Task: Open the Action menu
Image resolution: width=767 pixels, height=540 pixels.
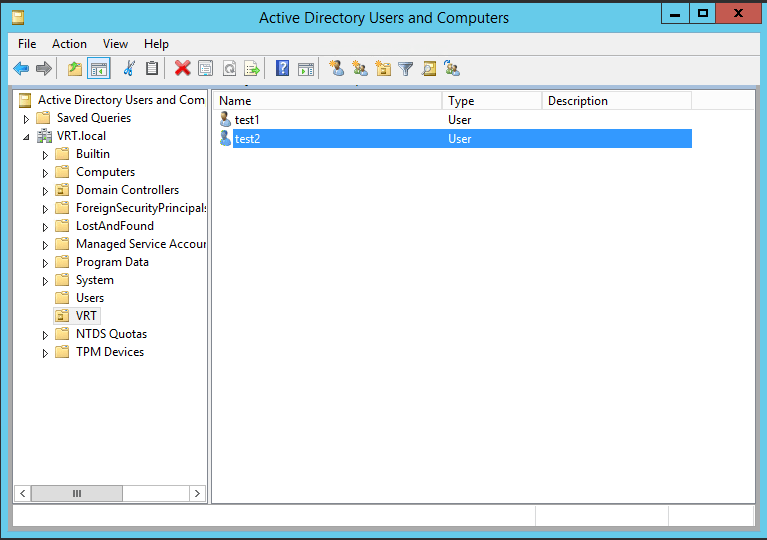Action: (69, 44)
